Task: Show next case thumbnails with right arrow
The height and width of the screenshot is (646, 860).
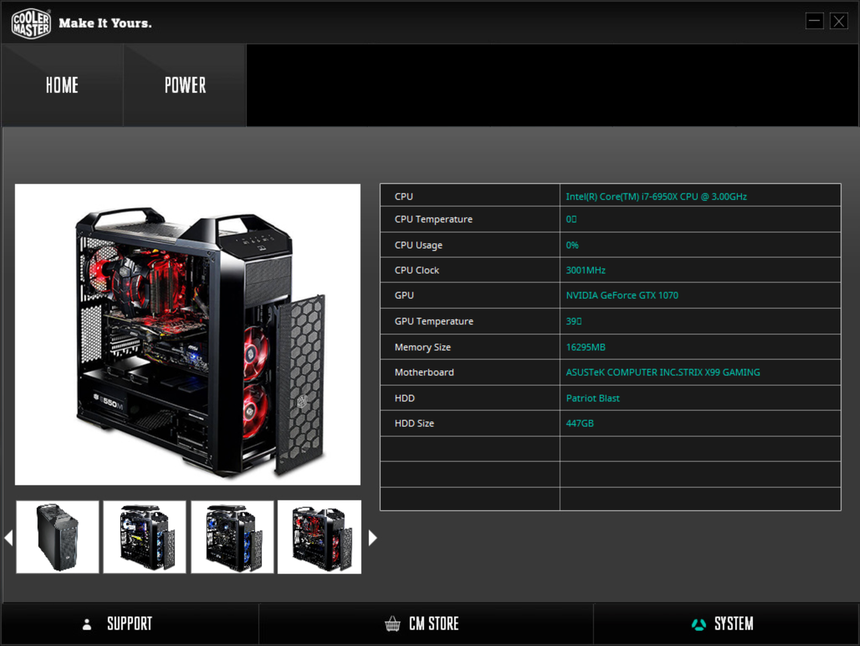Action: coord(372,537)
